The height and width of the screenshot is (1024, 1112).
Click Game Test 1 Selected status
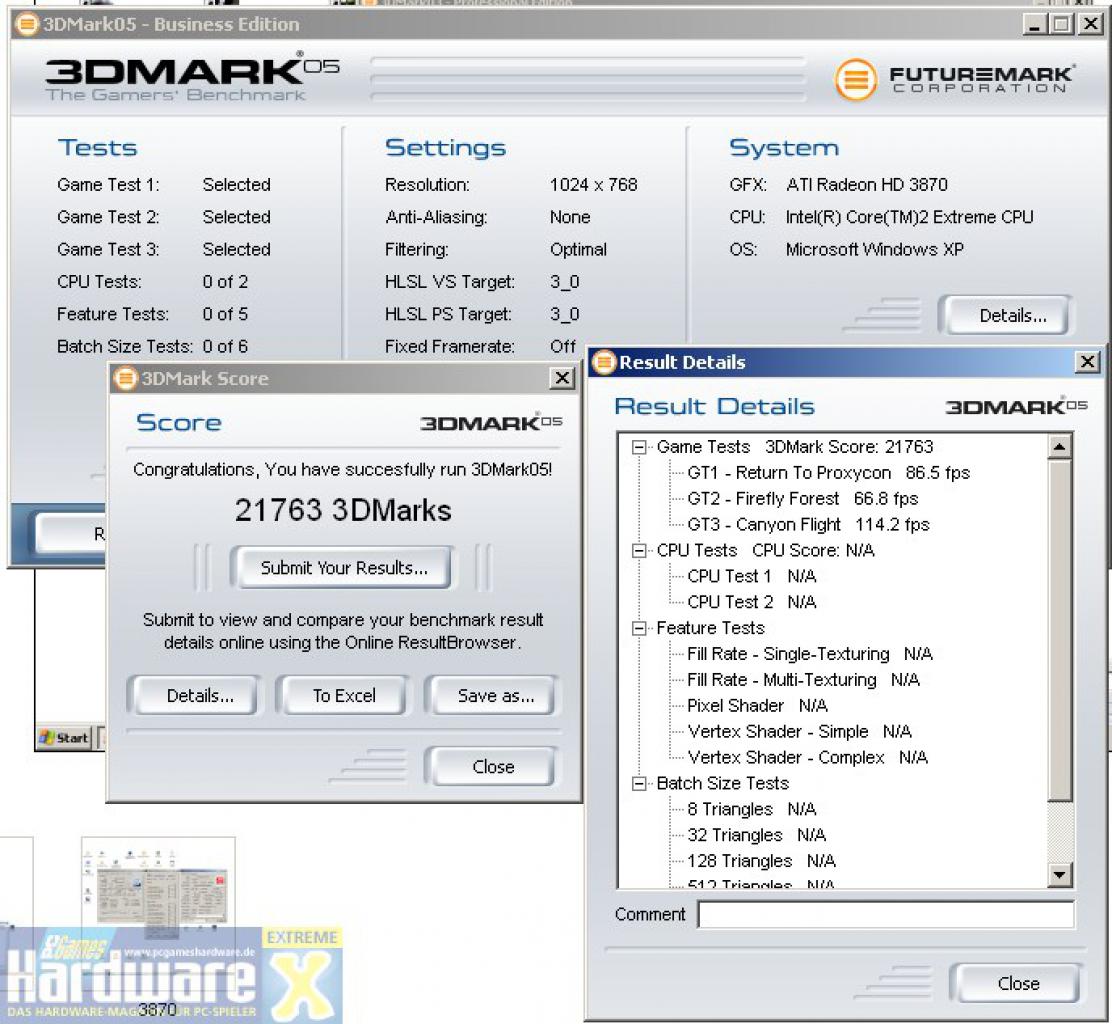[x=237, y=185]
